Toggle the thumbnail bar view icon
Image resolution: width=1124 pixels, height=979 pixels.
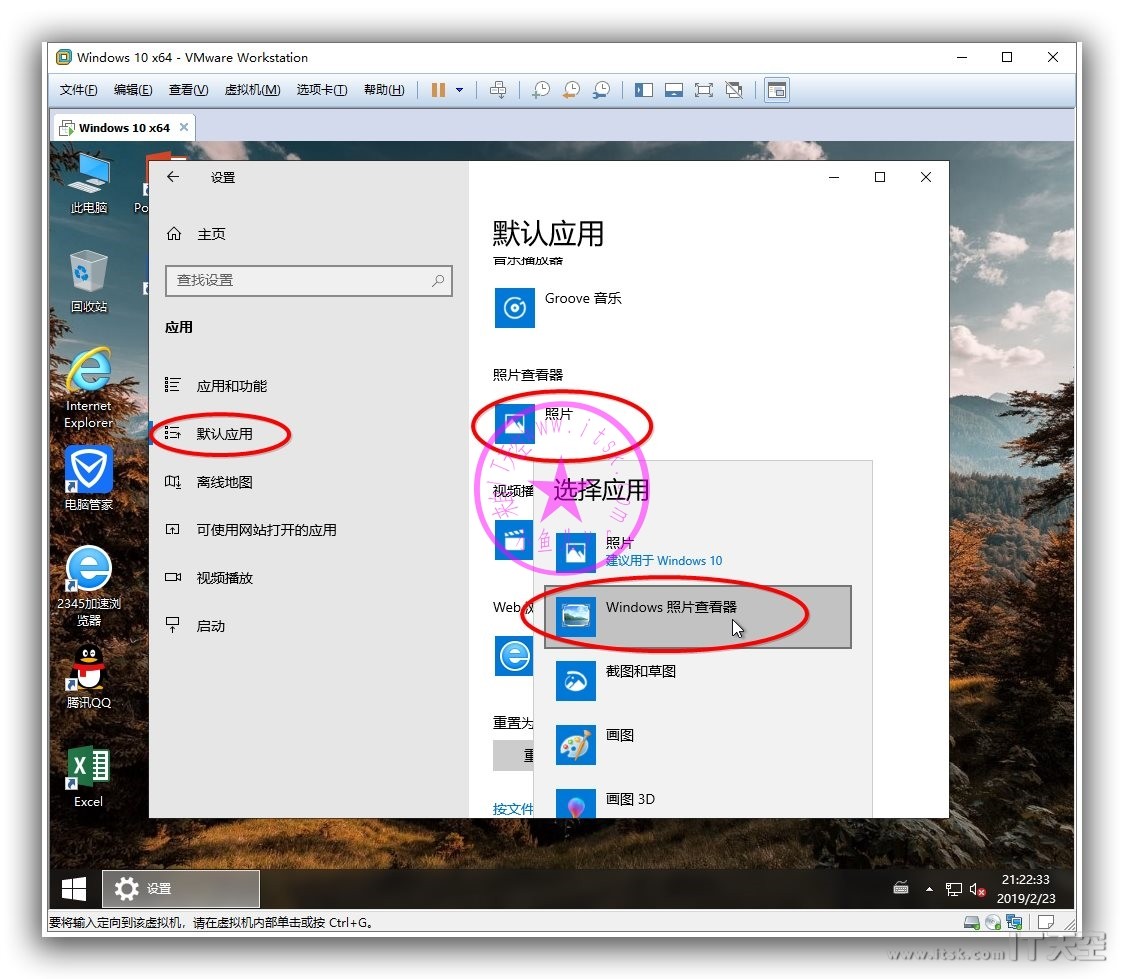coord(674,90)
